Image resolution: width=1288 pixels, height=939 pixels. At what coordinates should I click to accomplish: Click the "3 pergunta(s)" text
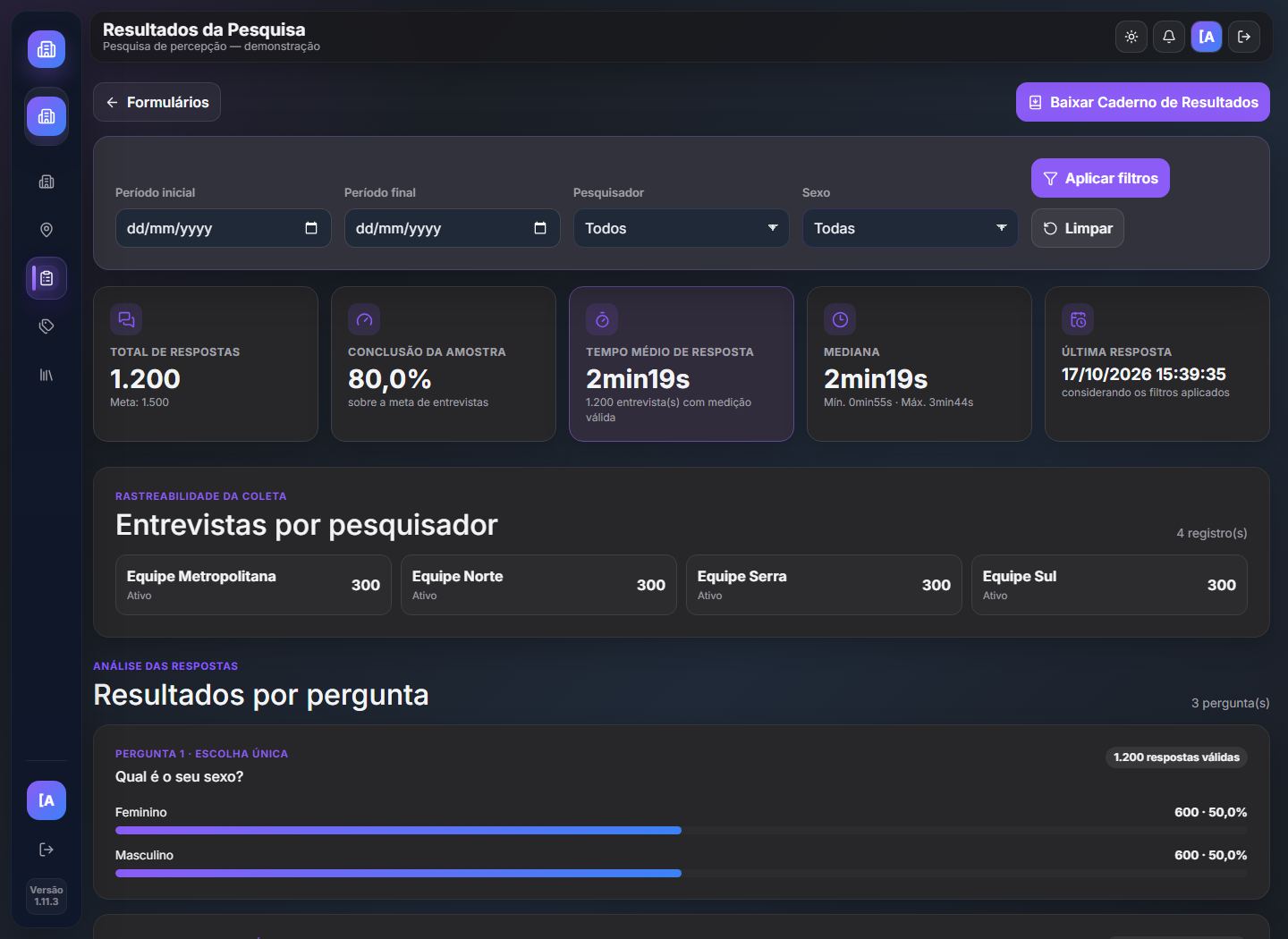pyautogui.click(x=1231, y=703)
